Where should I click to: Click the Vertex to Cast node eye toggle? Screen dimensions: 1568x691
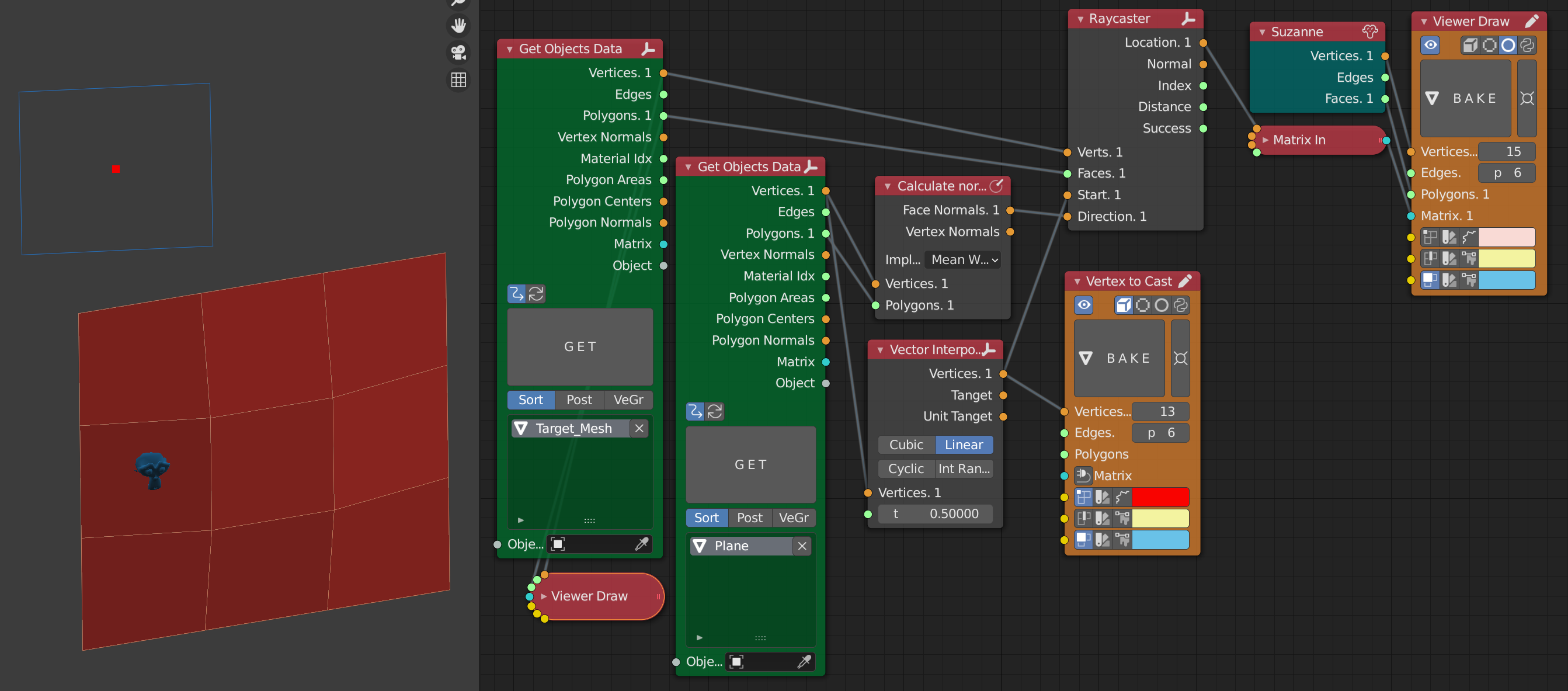(1083, 305)
